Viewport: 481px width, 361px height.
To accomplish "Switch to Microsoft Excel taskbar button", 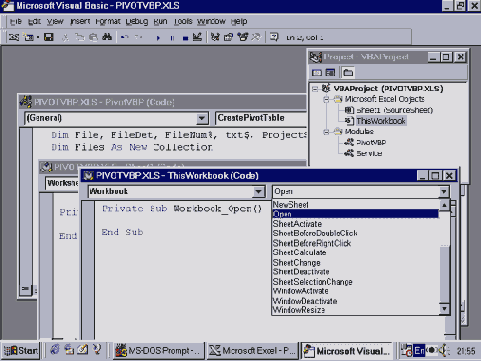I will pos(252,351).
